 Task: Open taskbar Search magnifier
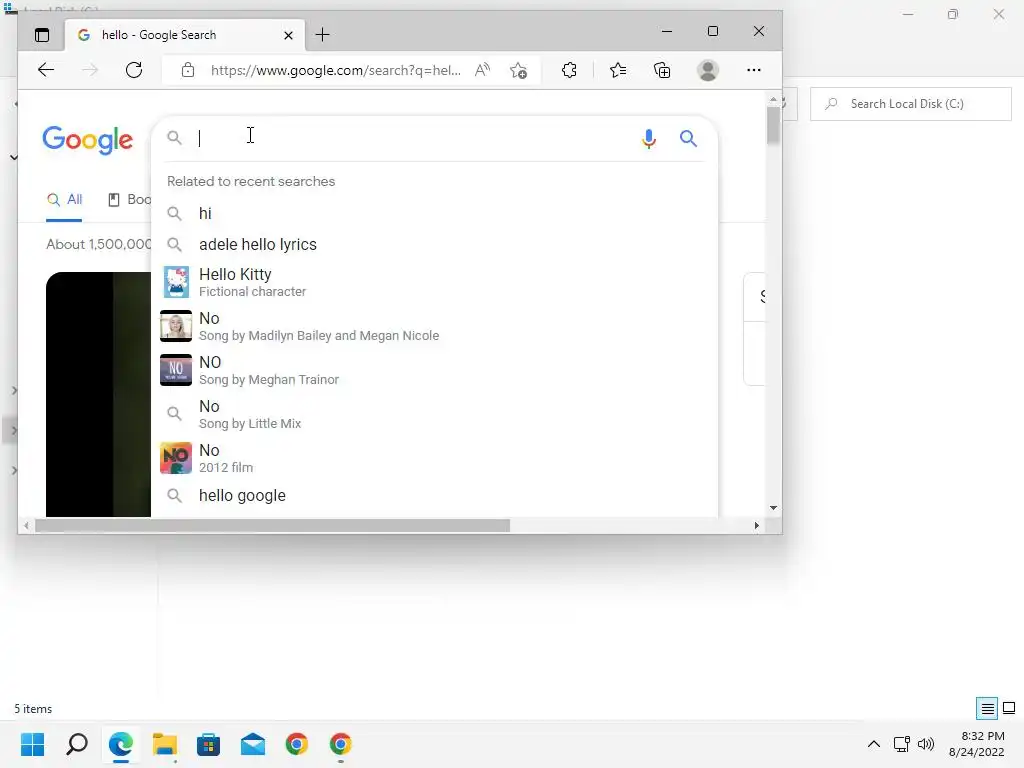click(76, 744)
